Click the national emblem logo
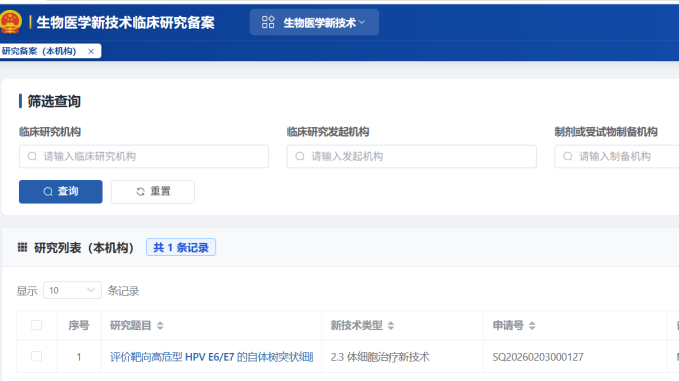Screen dimensions: 679x381 click(10, 22)
